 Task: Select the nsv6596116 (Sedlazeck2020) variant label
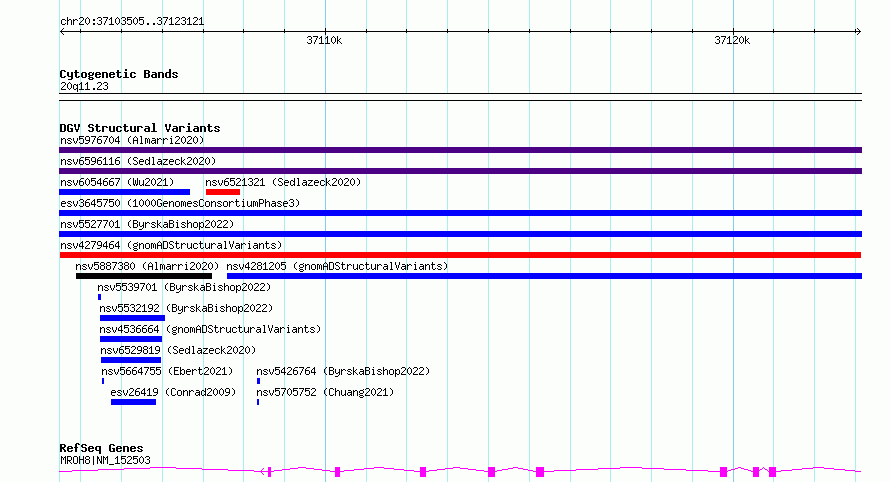(138, 161)
